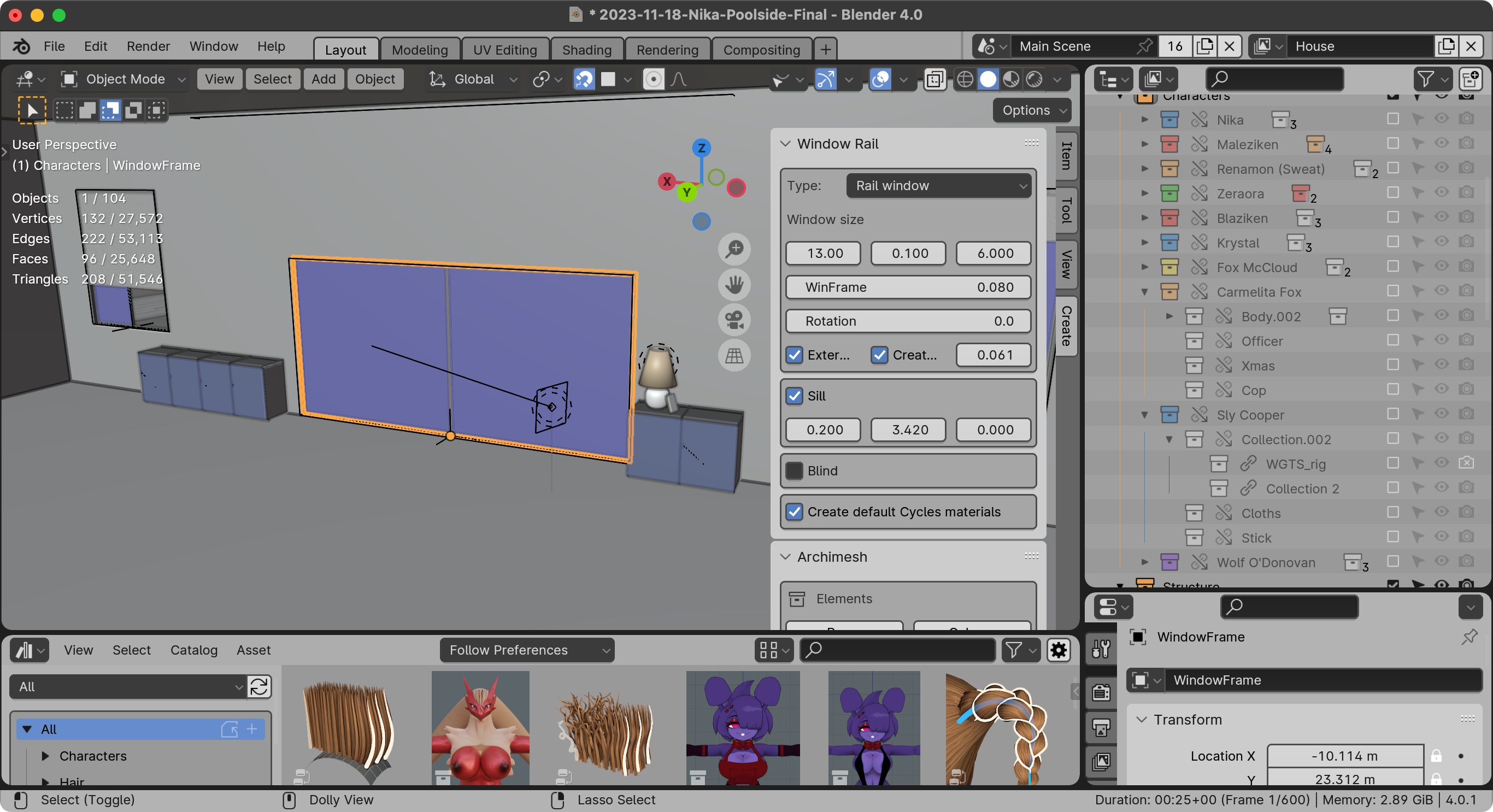The image size is (1493, 812).
Task: Click the zoom magnifier viewport gizmo
Action: pos(734,249)
